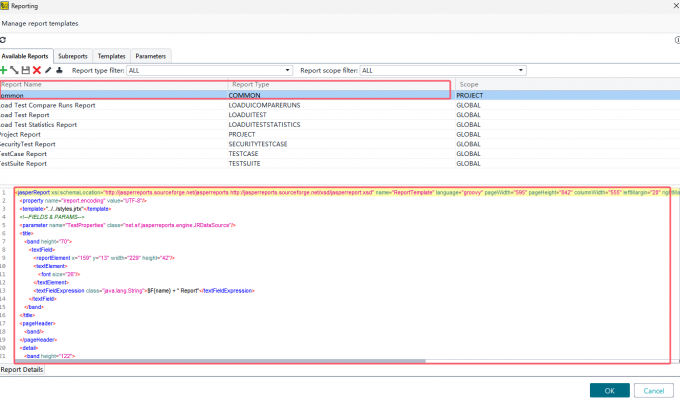Switch to the Templates tab
The height and width of the screenshot is (400, 680).
[111, 56]
